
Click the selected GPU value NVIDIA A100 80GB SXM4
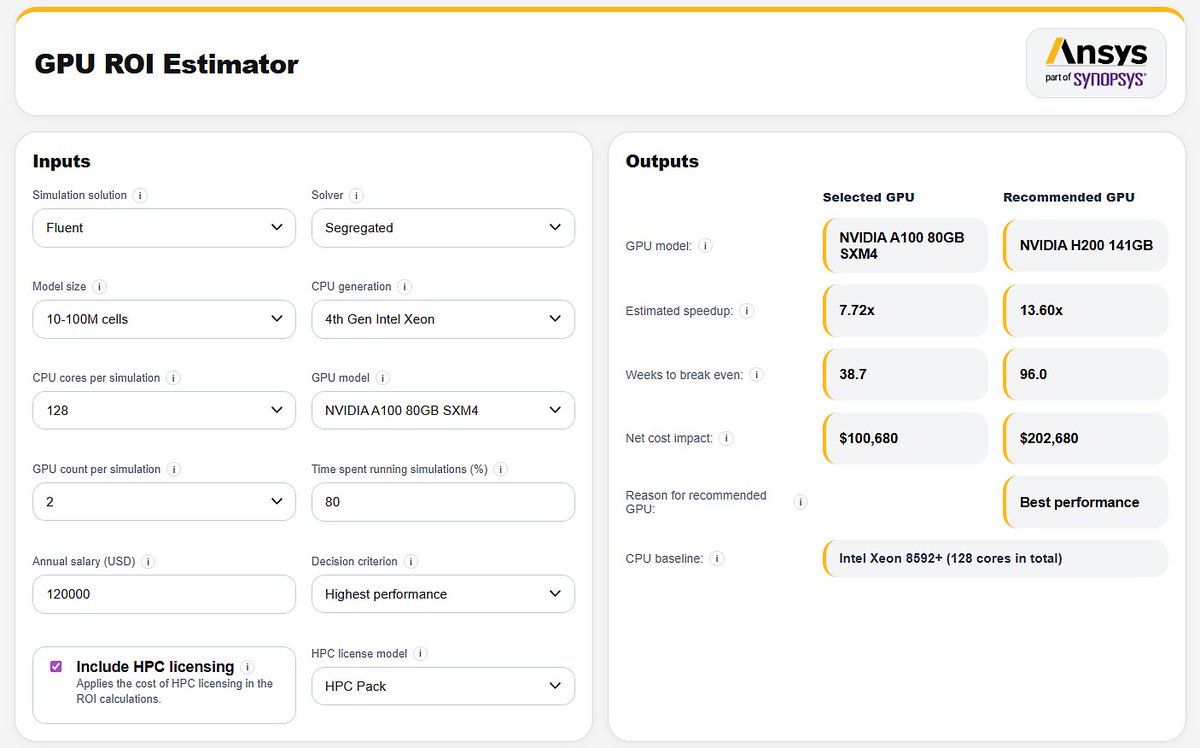(905, 246)
